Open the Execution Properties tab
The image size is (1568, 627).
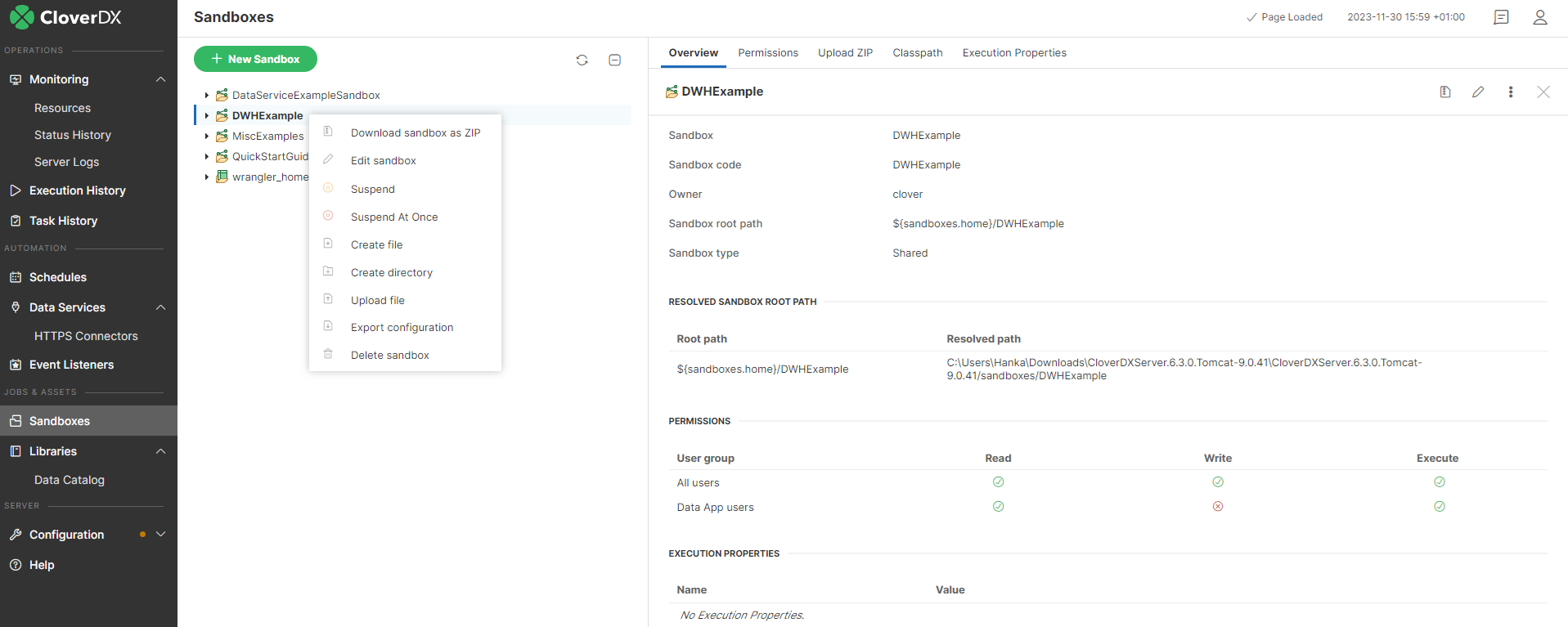[1013, 53]
